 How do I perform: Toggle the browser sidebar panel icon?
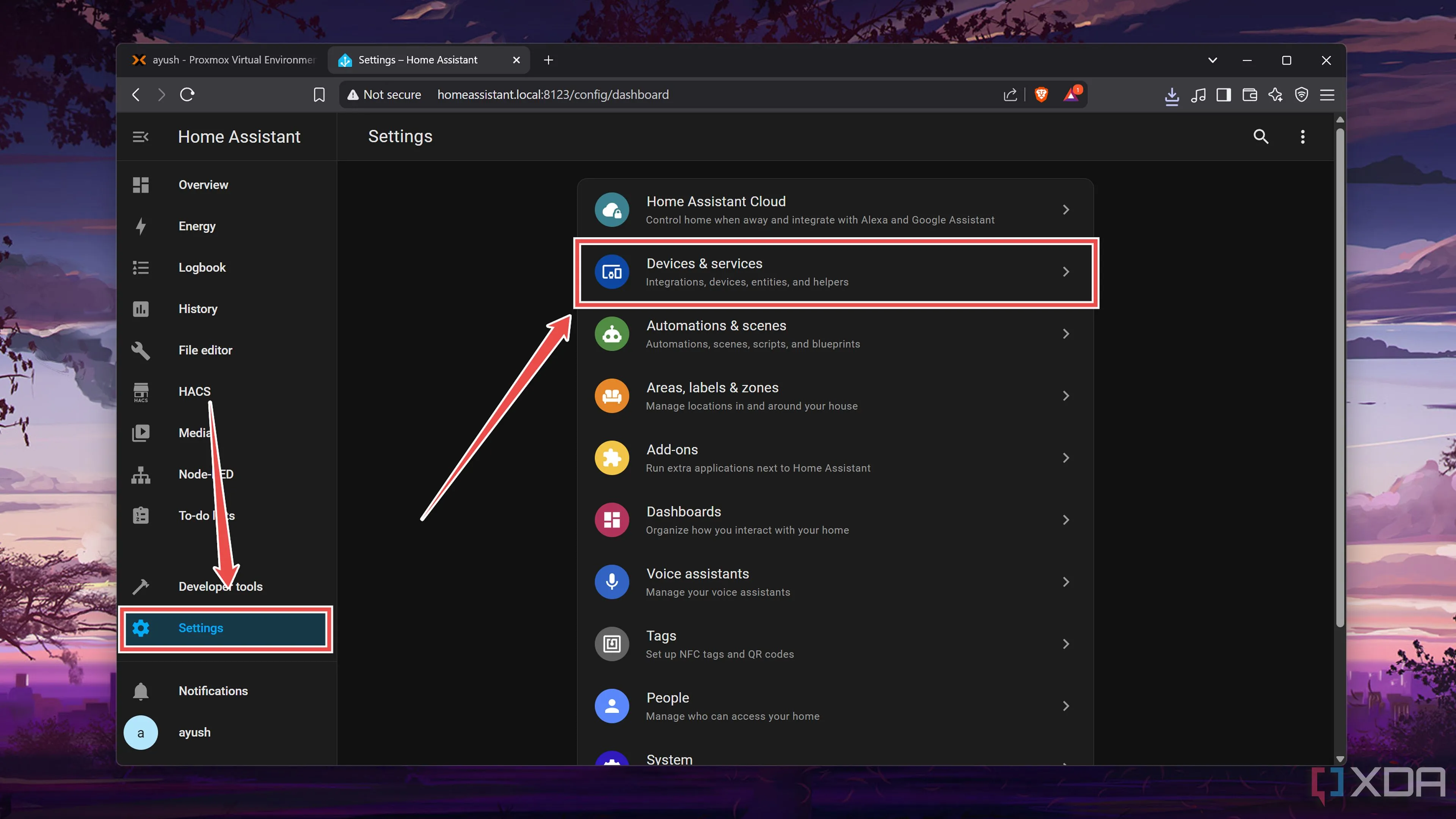(x=1224, y=94)
